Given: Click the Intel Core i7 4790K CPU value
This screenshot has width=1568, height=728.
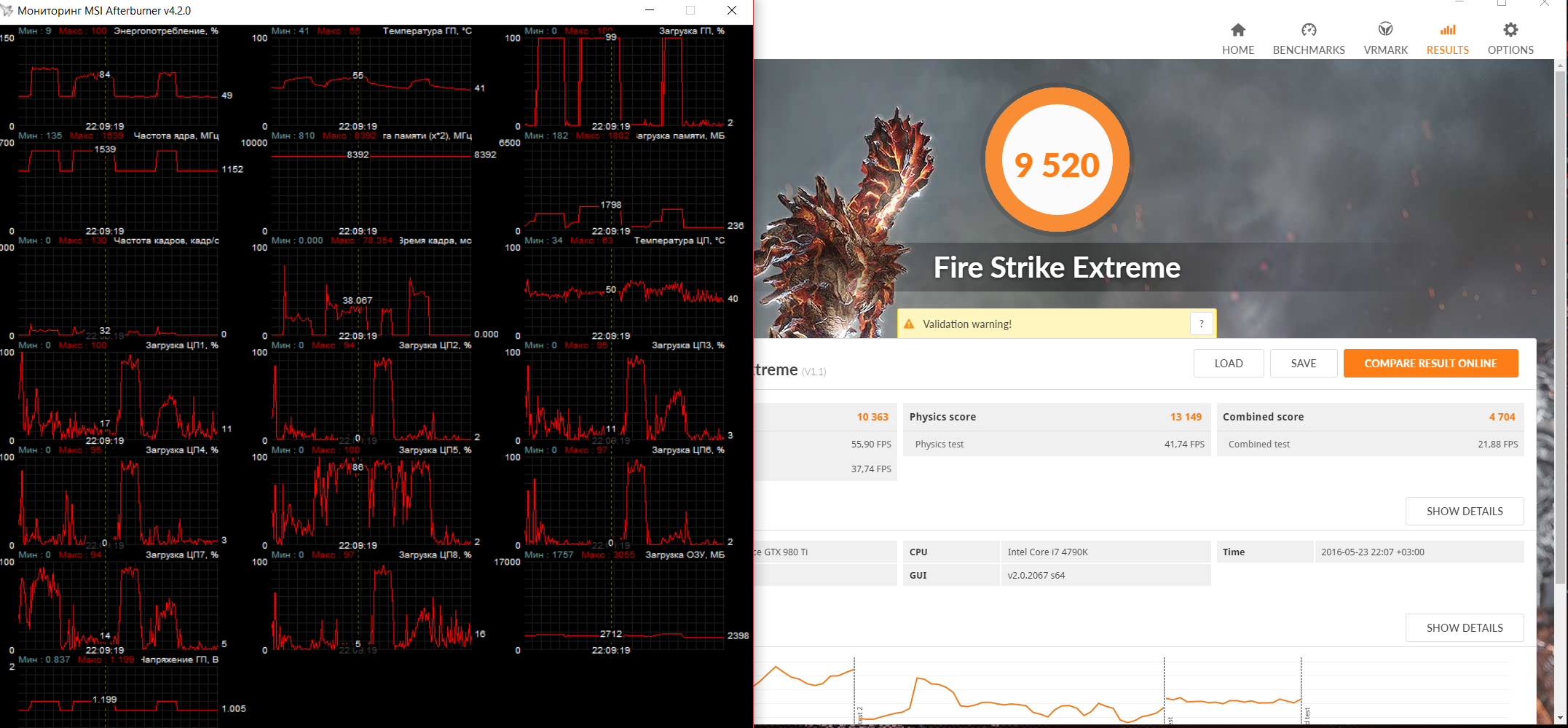Looking at the screenshot, I should (1047, 552).
